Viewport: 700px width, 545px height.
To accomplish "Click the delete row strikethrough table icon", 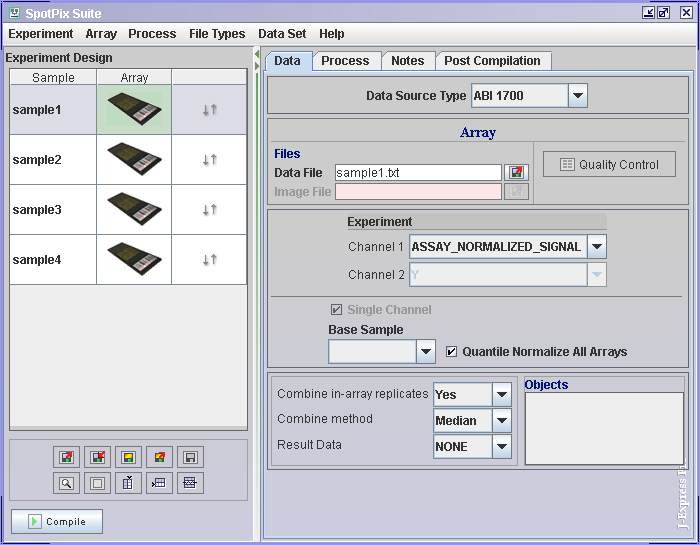I will (190, 483).
